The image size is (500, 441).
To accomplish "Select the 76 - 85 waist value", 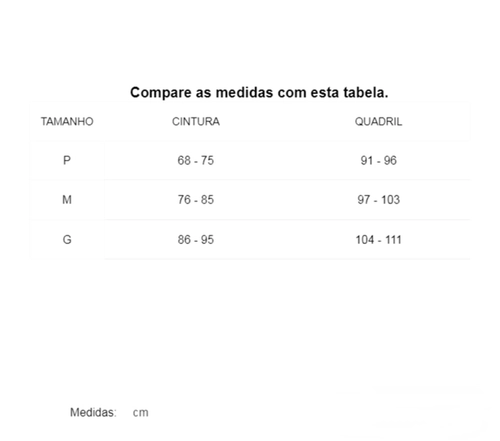I will (196, 200).
